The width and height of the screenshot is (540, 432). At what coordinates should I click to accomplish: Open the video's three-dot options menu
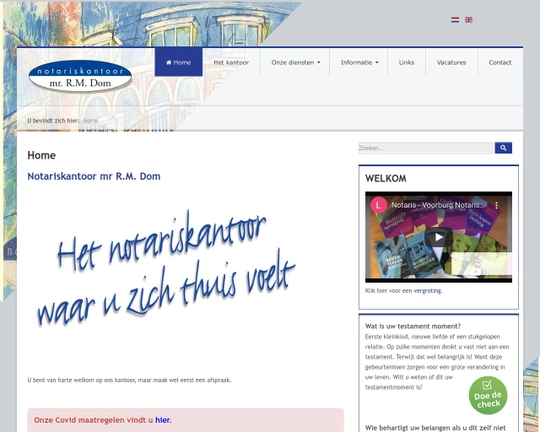pyautogui.click(x=496, y=205)
